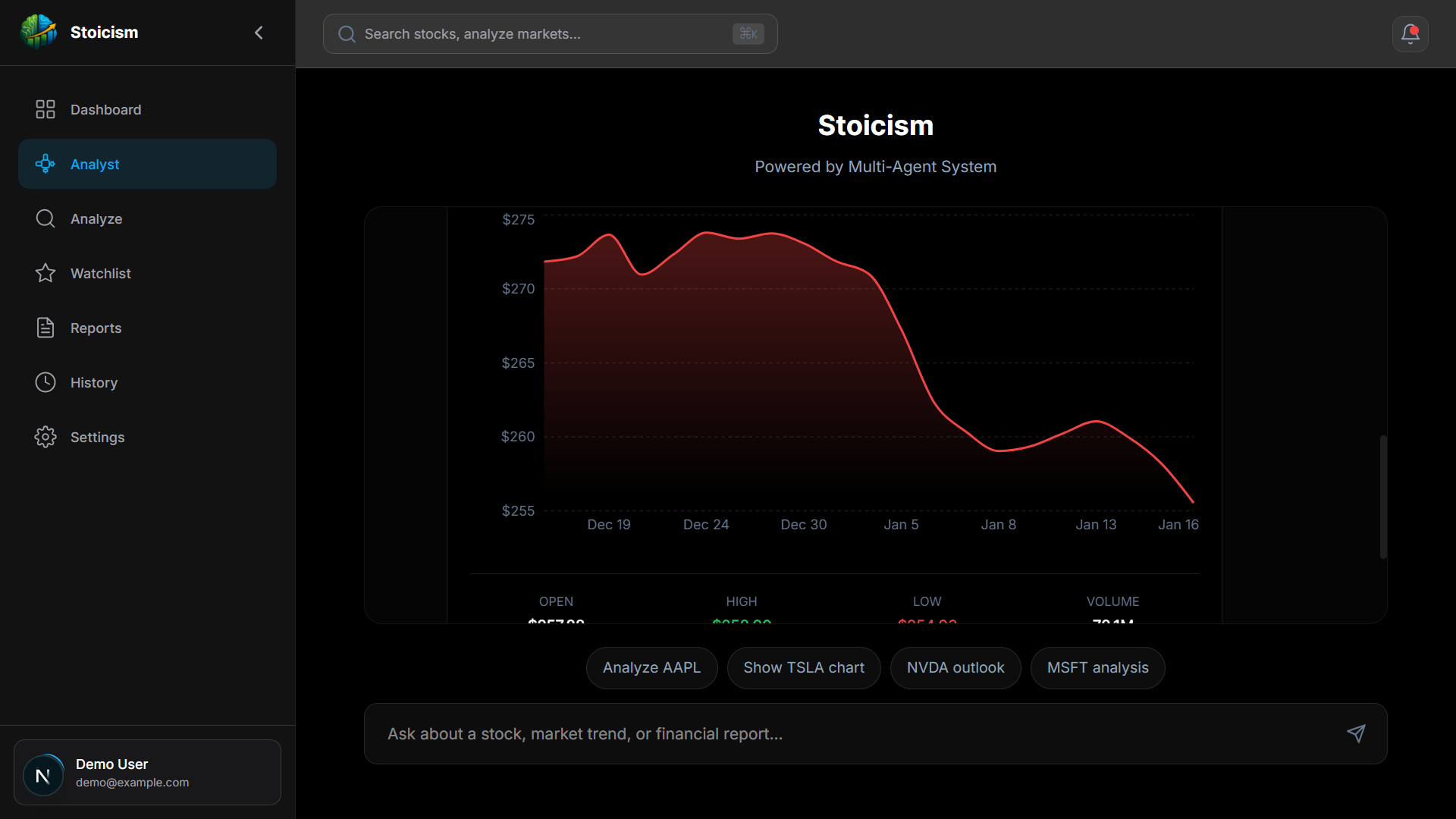Focus the stock question input field

point(834,733)
